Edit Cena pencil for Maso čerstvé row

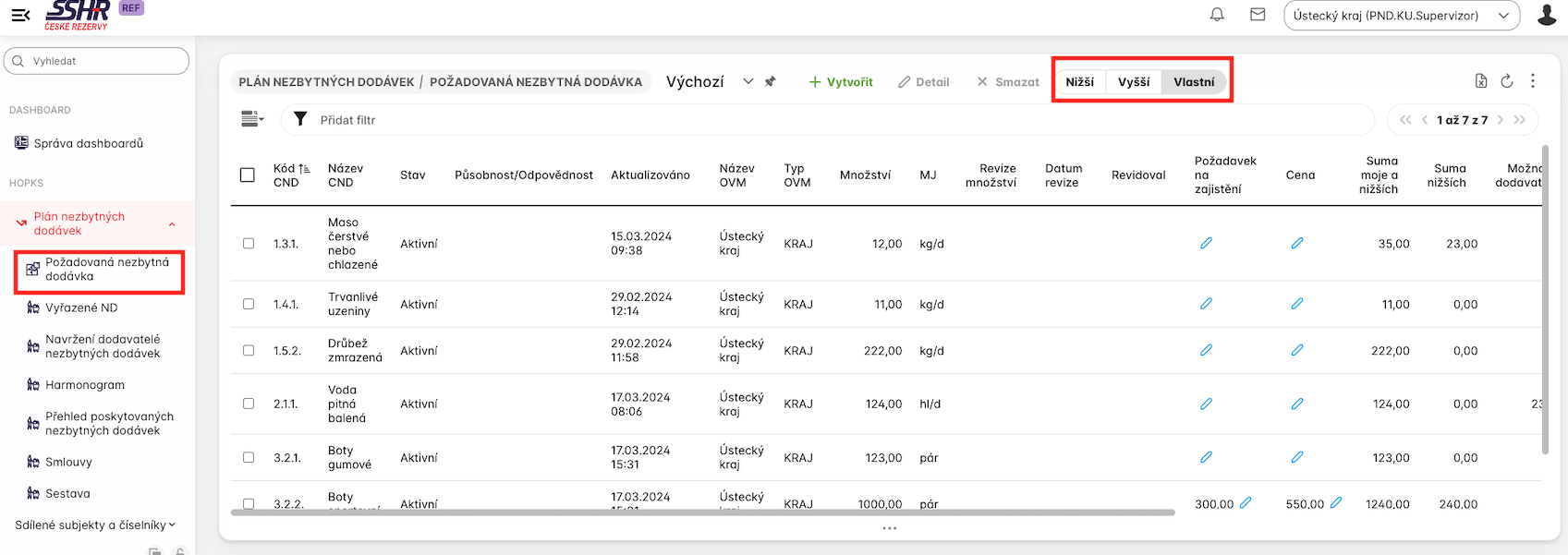tap(1297, 244)
